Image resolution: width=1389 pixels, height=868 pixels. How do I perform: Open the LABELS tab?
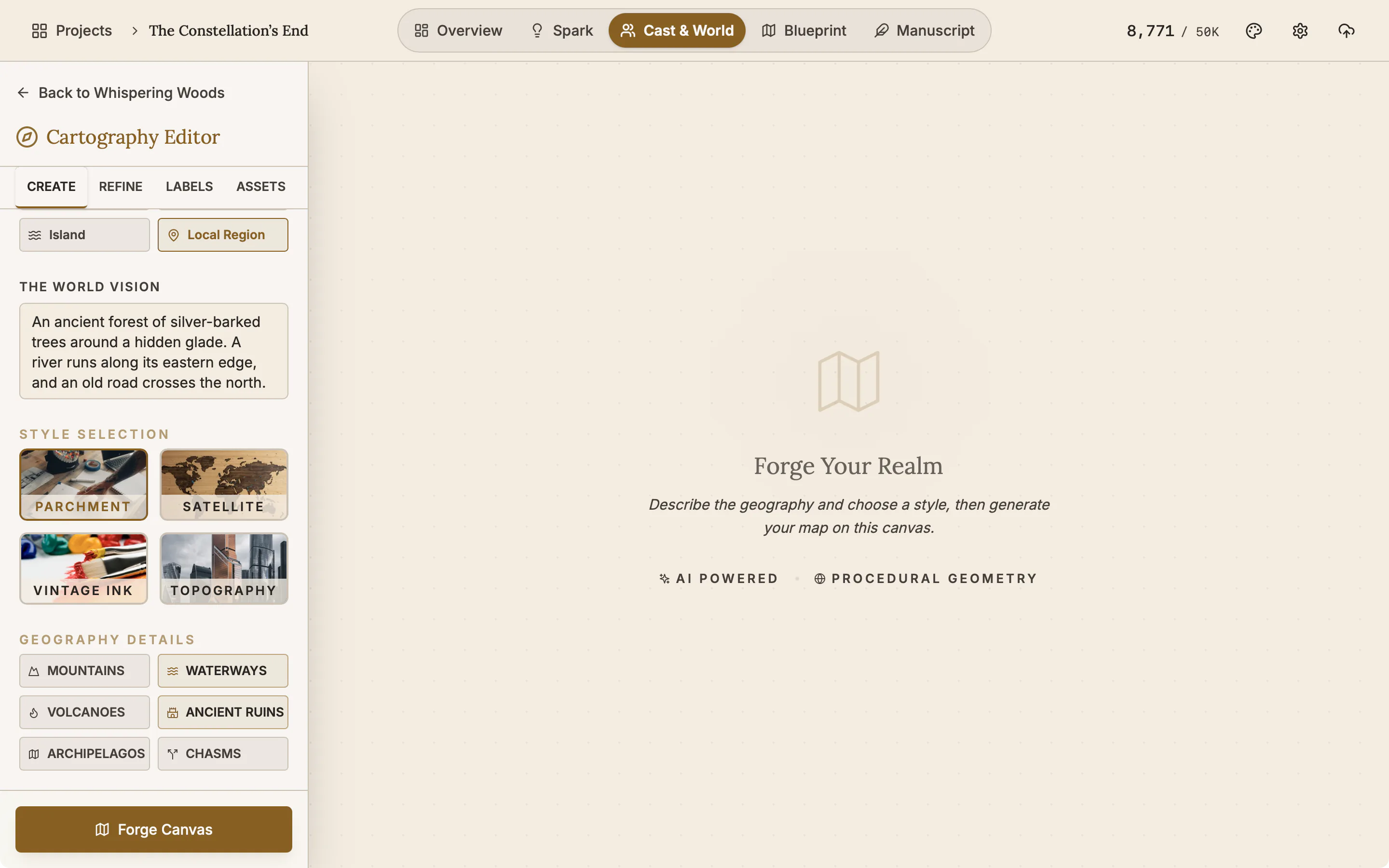(x=190, y=187)
